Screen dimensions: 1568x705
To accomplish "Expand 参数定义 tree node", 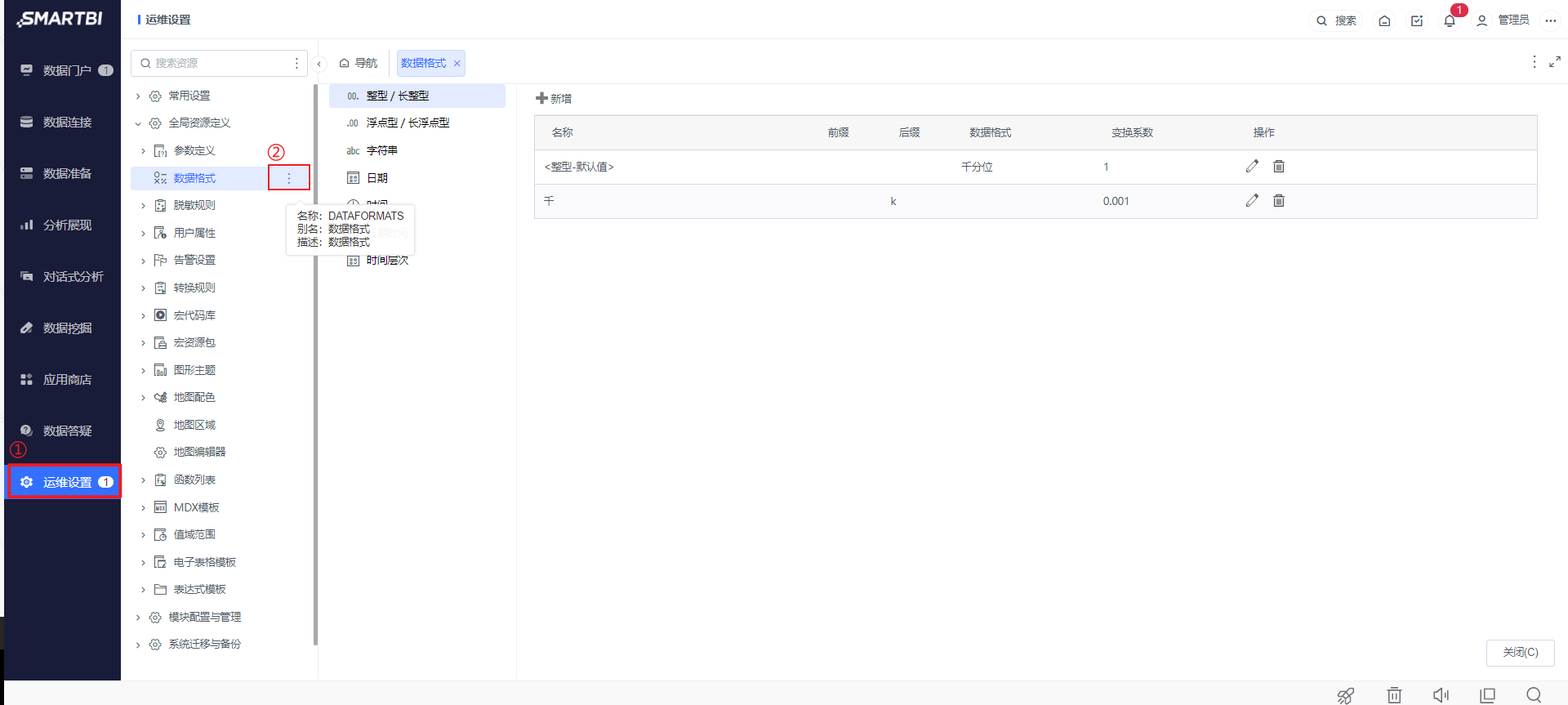I will coord(143,151).
